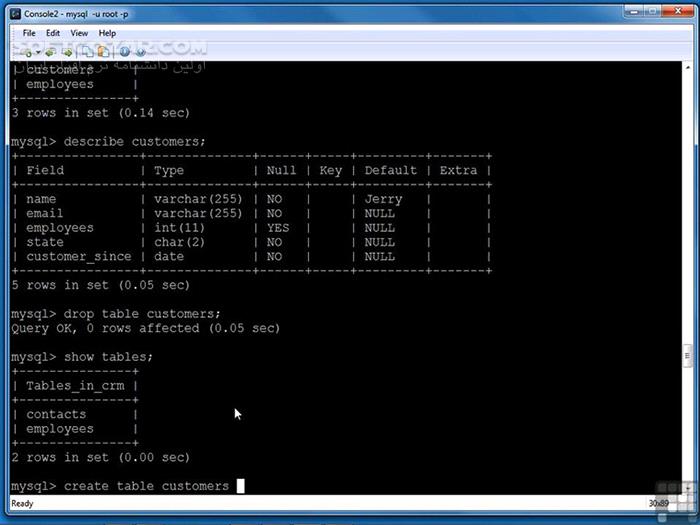Click the 30x89 console size indicator

pyautogui.click(x=658, y=504)
